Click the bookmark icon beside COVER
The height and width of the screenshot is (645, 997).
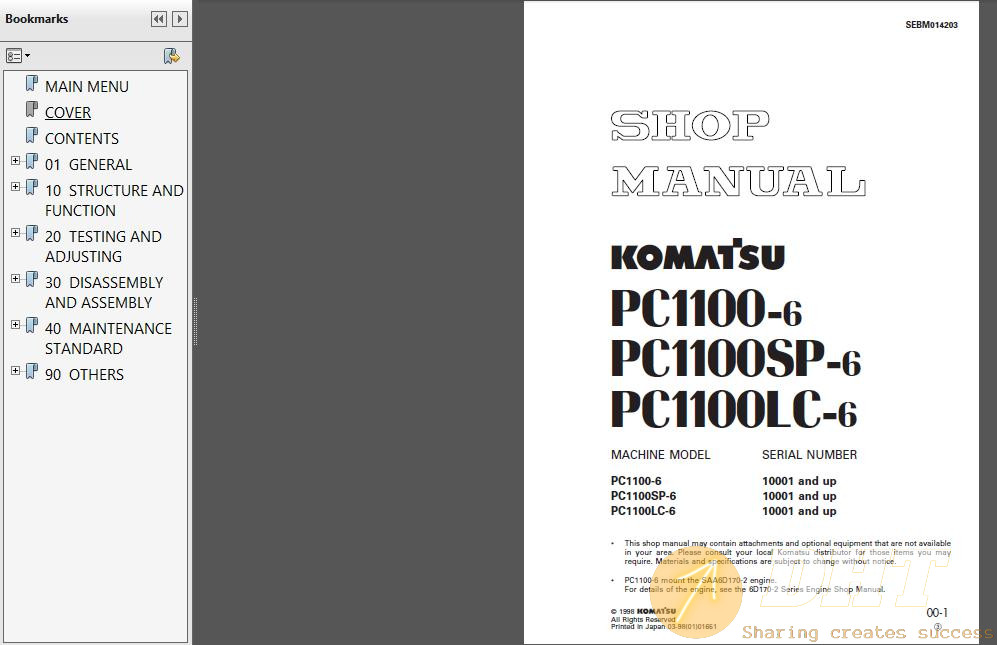pos(32,110)
